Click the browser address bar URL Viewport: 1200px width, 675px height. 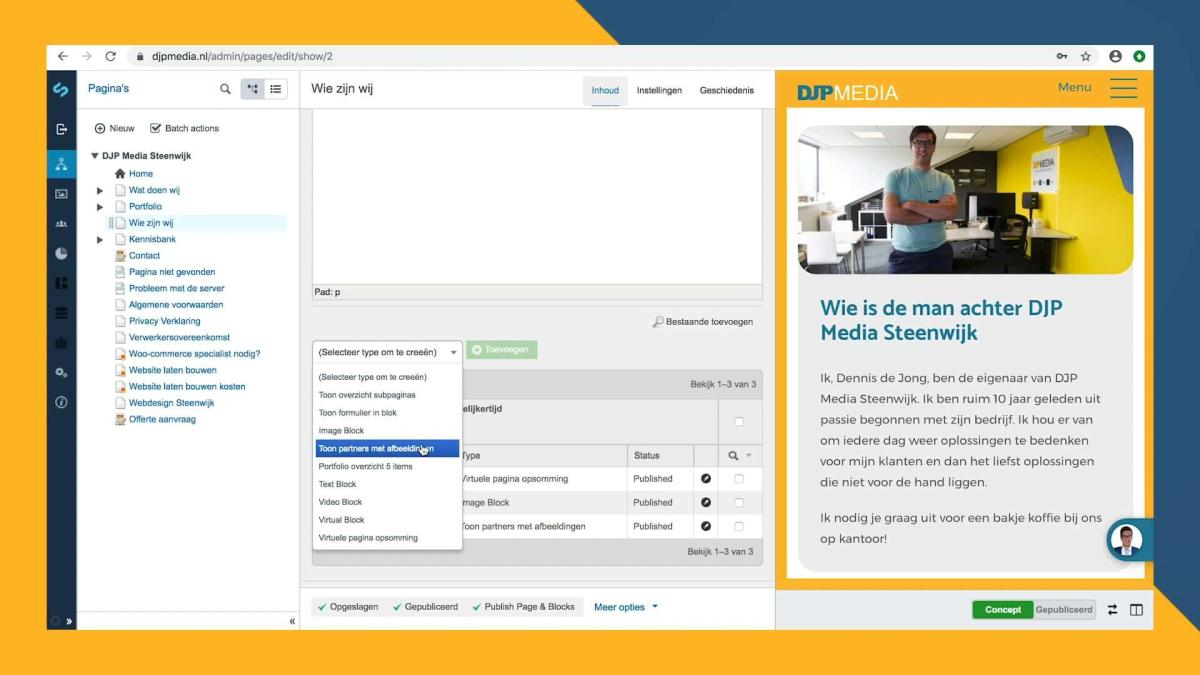pyautogui.click(x=241, y=57)
